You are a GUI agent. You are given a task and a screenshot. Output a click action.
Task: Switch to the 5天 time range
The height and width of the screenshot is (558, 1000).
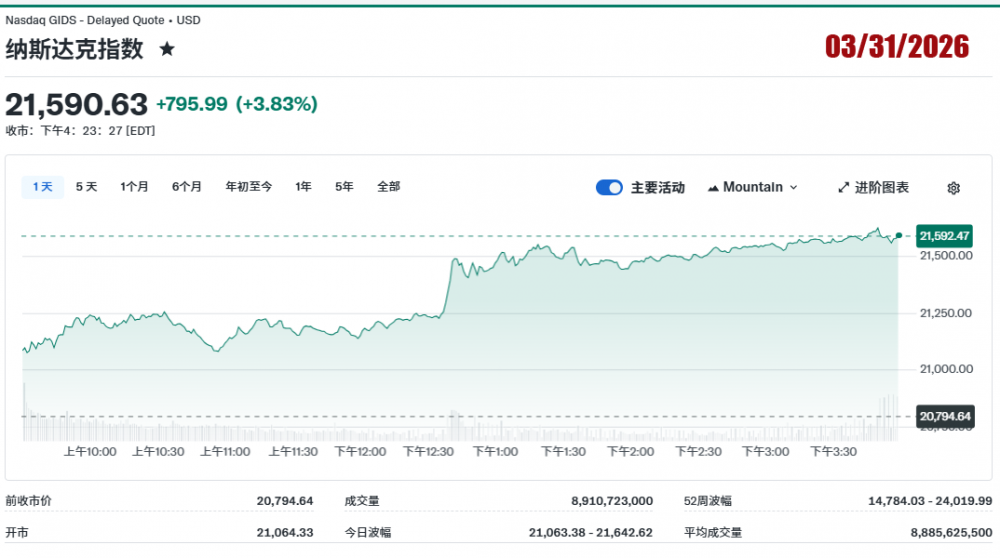[x=87, y=187]
